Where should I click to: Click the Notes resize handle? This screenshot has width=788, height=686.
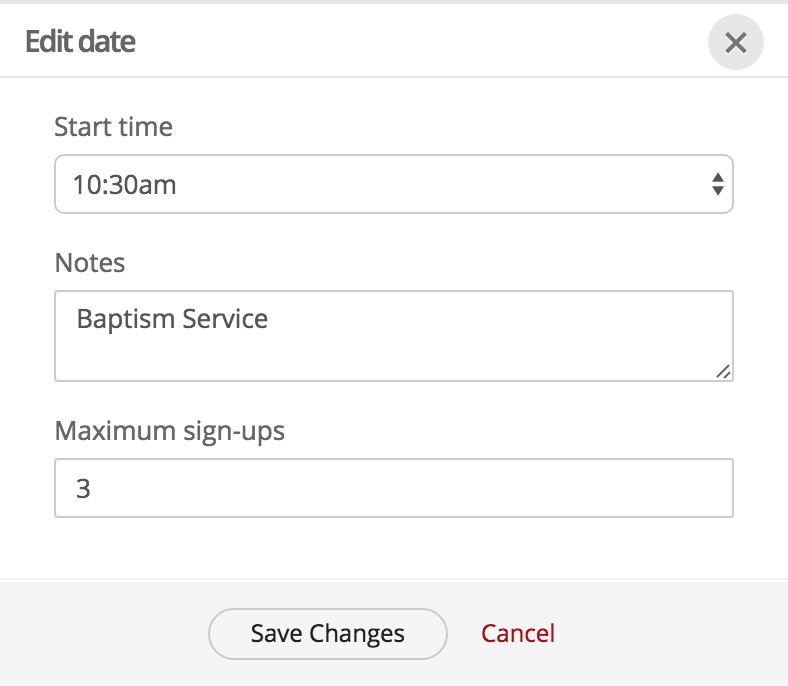point(724,372)
